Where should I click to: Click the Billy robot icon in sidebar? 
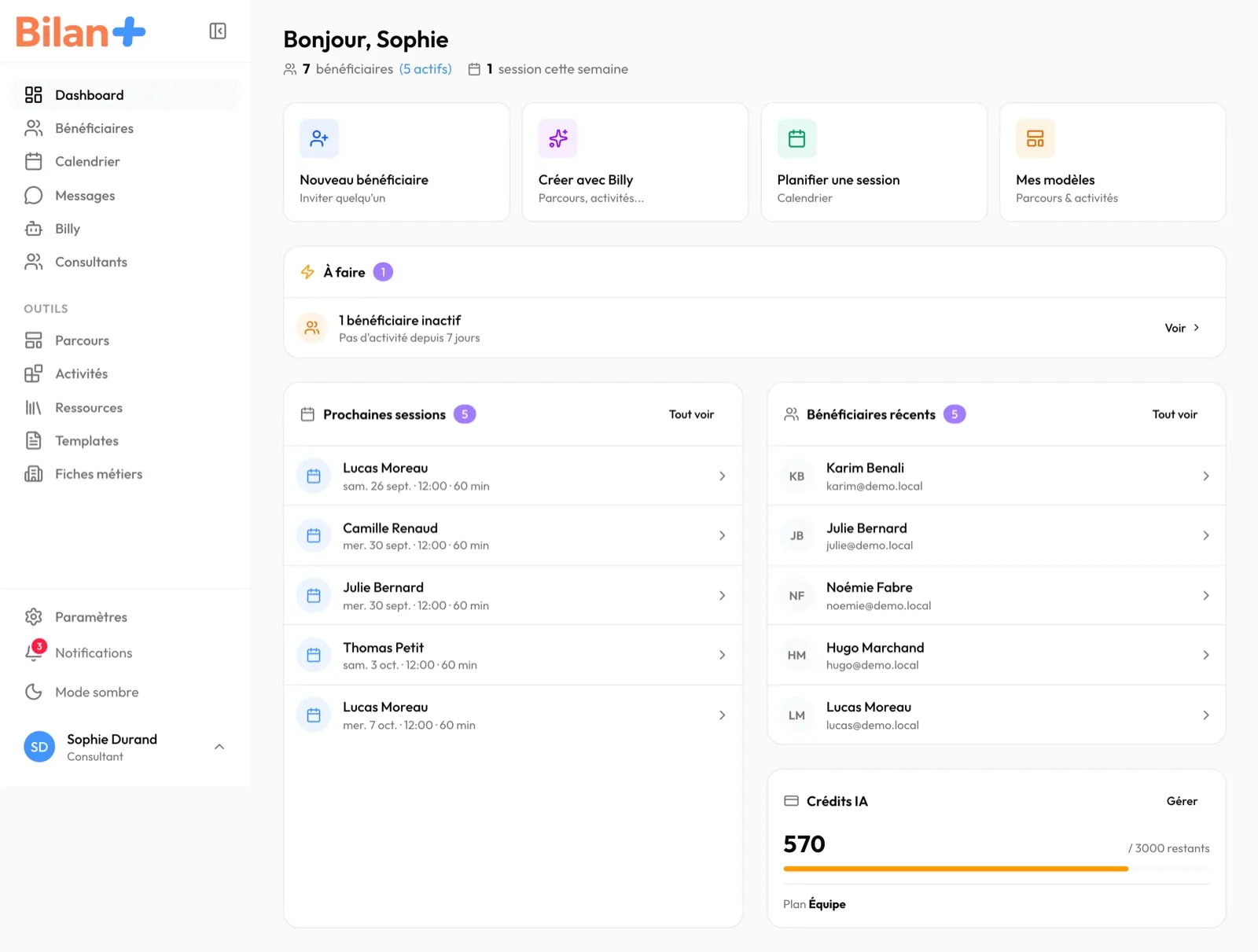[33, 229]
